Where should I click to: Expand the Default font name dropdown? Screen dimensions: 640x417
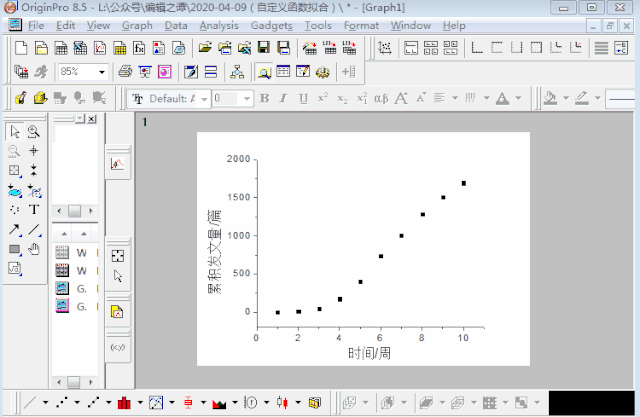(205, 98)
